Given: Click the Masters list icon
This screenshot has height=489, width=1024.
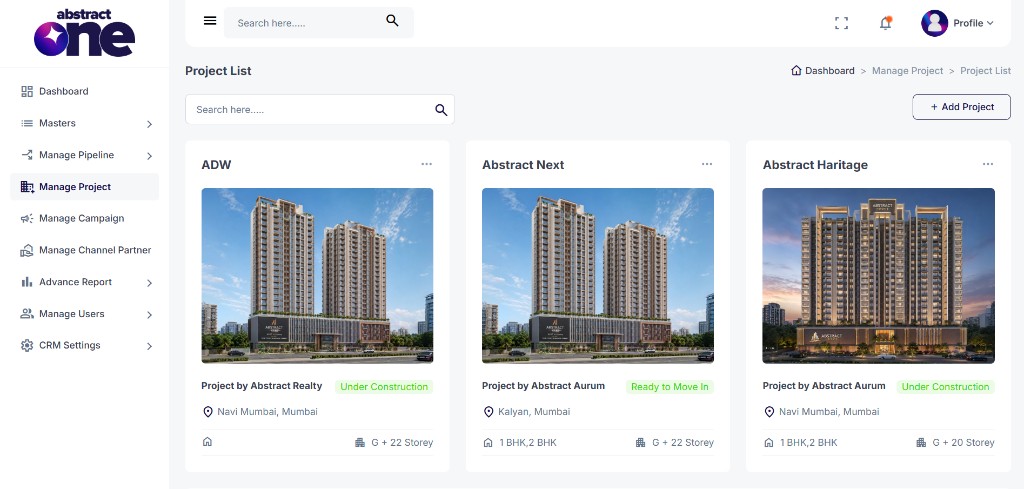Looking at the screenshot, I should coord(27,123).
